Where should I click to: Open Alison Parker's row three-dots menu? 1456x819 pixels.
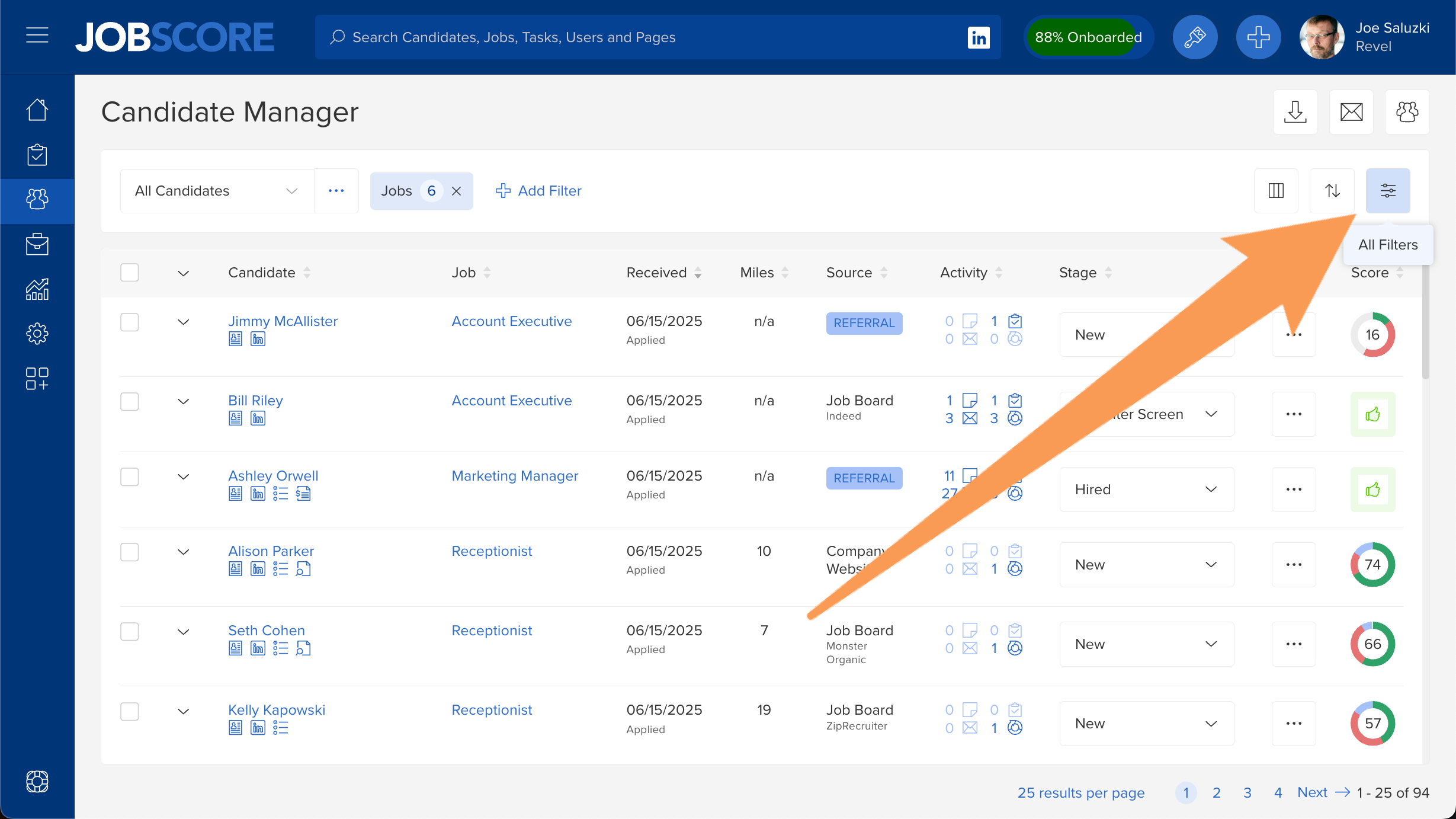[x=1294, y=565]
